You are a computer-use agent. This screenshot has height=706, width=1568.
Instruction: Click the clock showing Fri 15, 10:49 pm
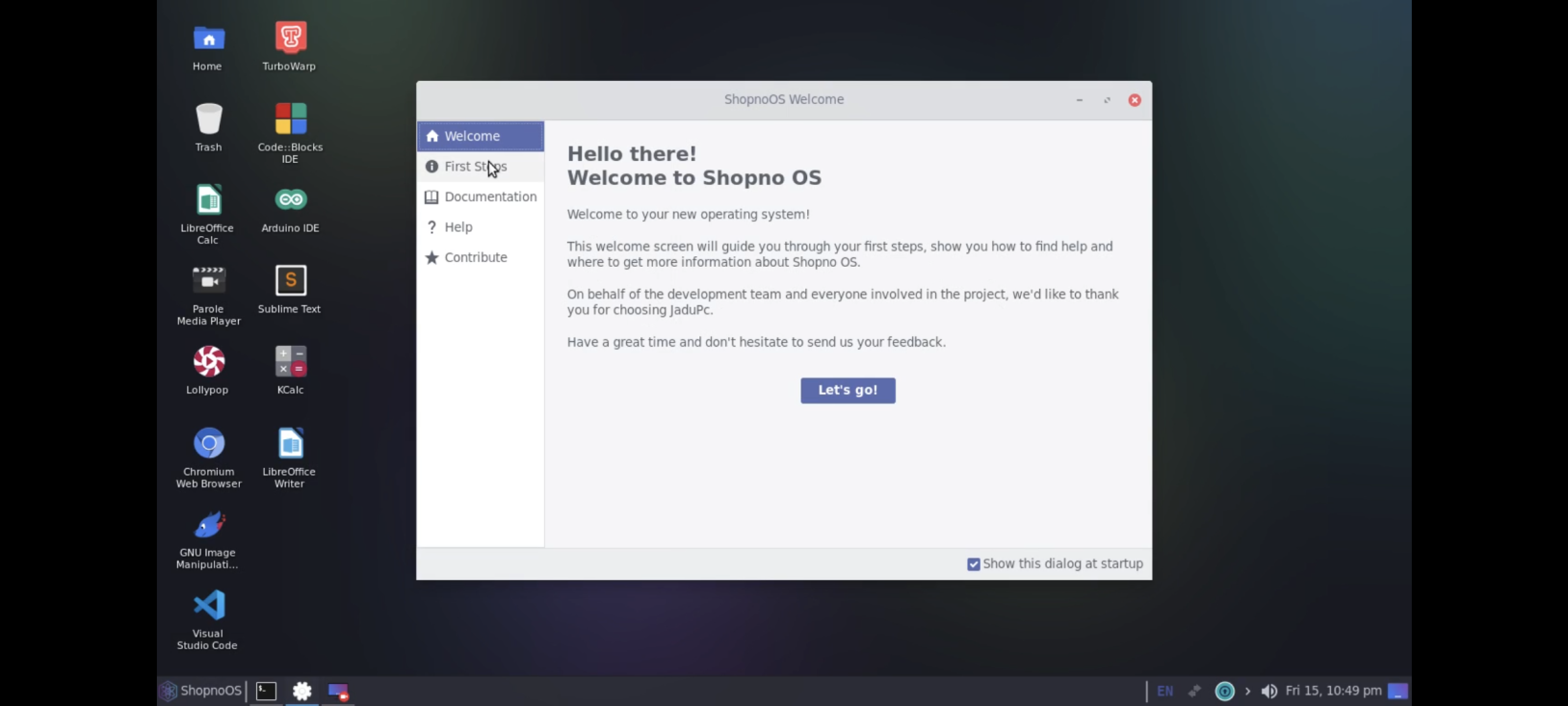1333,692
